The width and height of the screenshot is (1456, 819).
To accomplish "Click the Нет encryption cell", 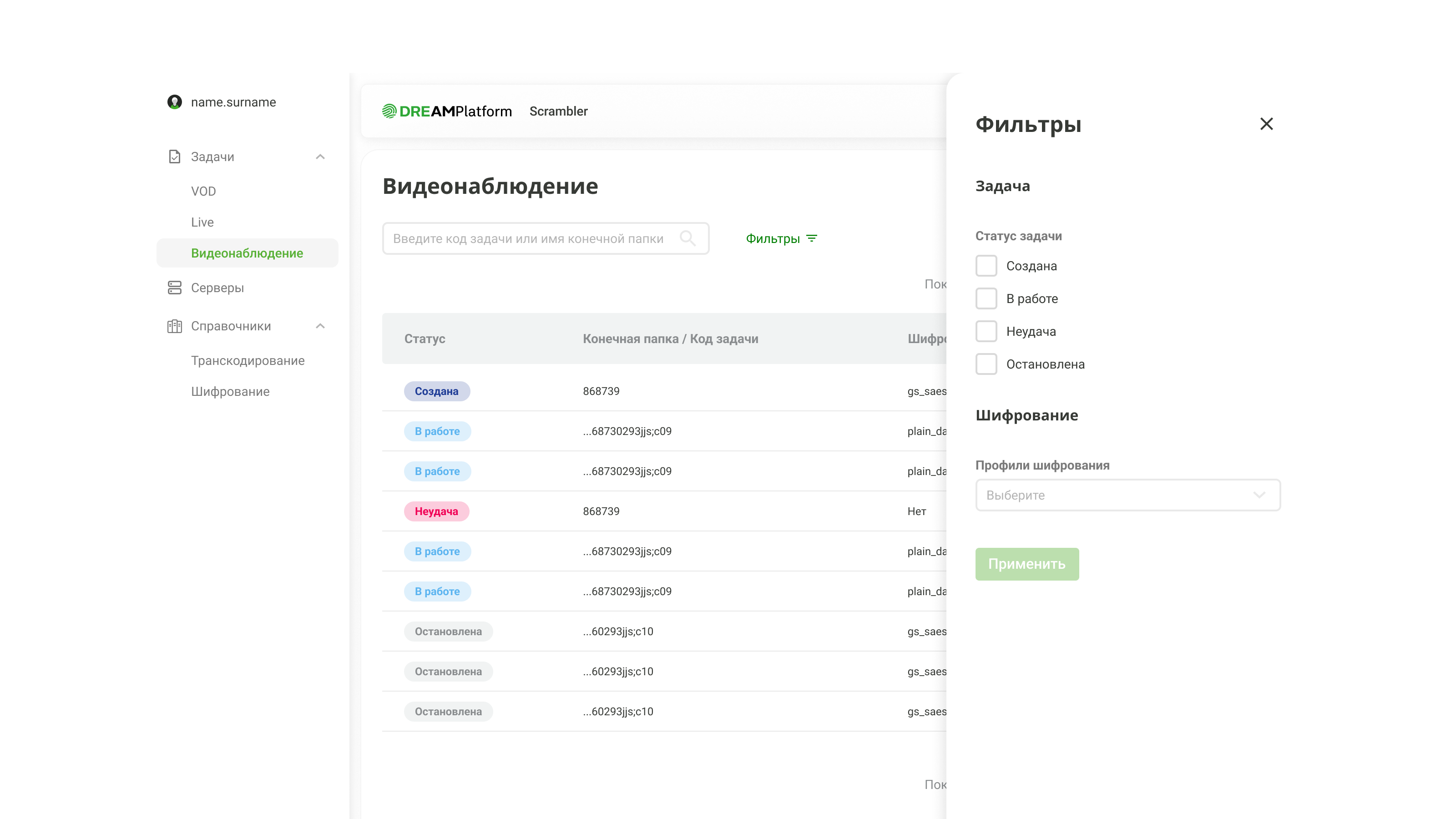I will (917, 511).
